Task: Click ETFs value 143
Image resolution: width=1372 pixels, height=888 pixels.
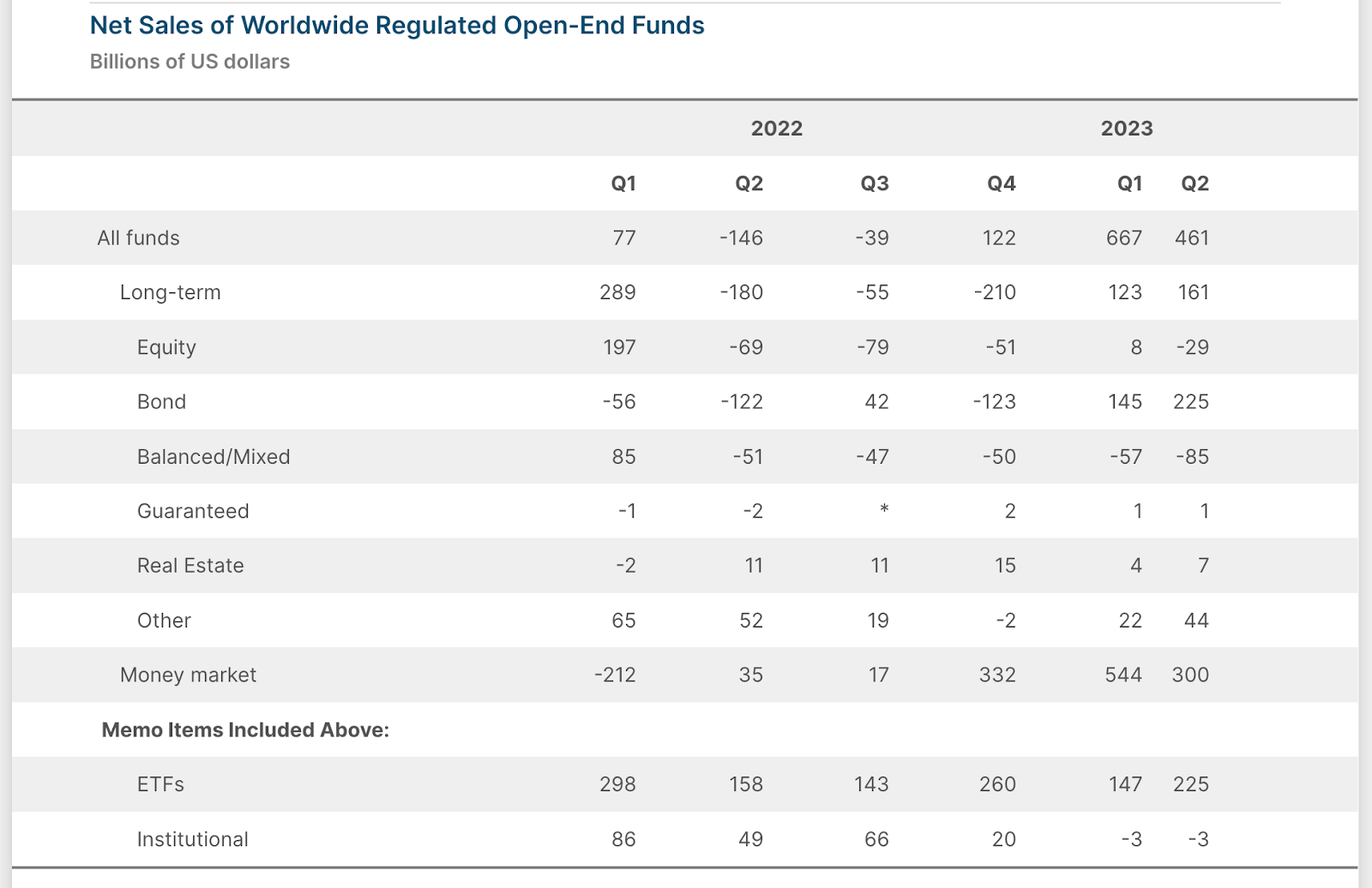Action: click(x=871, y=784)
